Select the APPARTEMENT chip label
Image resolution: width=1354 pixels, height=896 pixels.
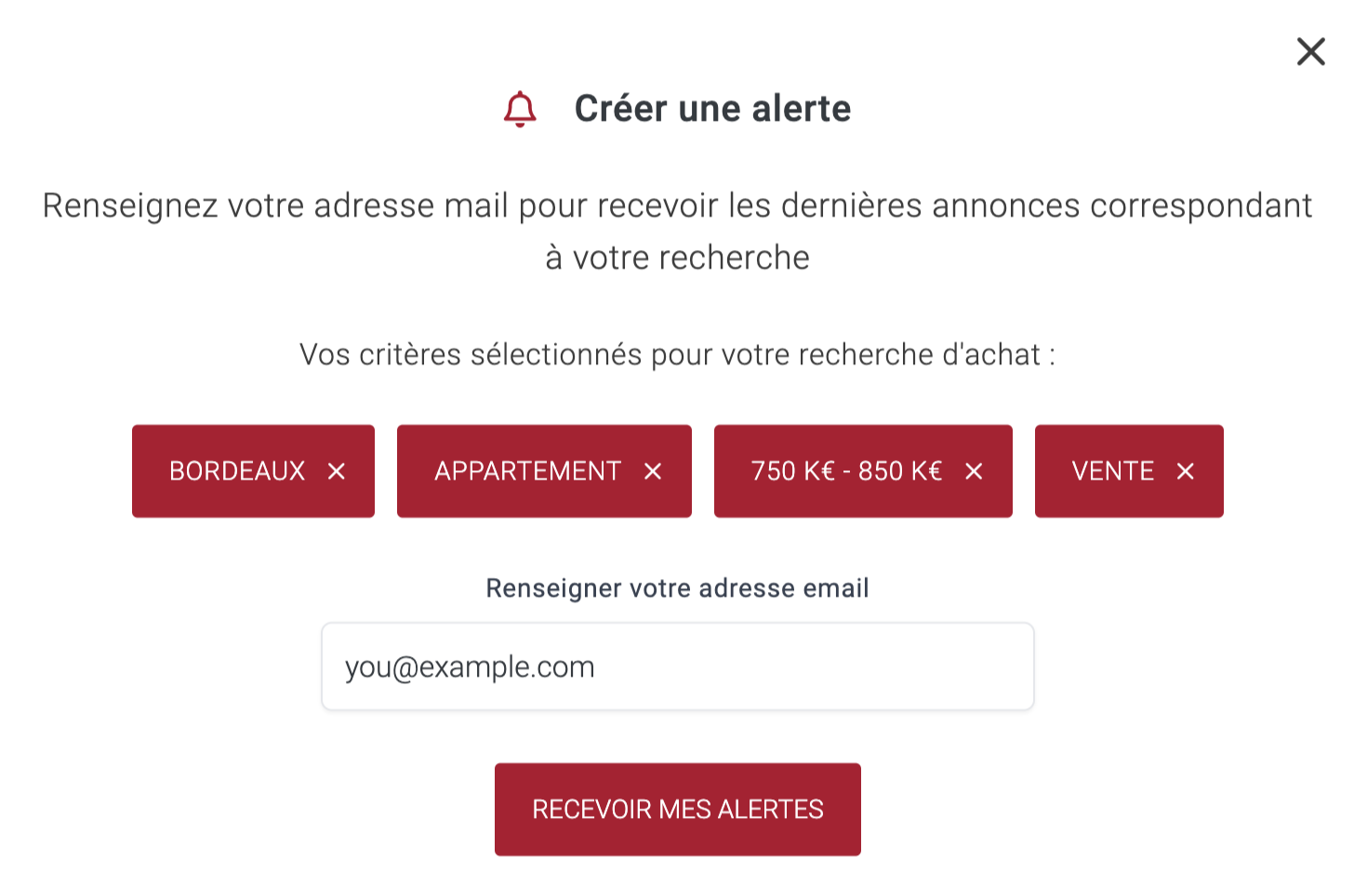coord(527,471)
